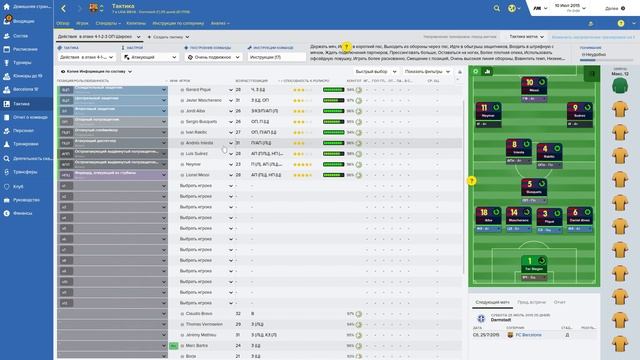Open the Club (Клуб) sidebar item

(18, 187)
